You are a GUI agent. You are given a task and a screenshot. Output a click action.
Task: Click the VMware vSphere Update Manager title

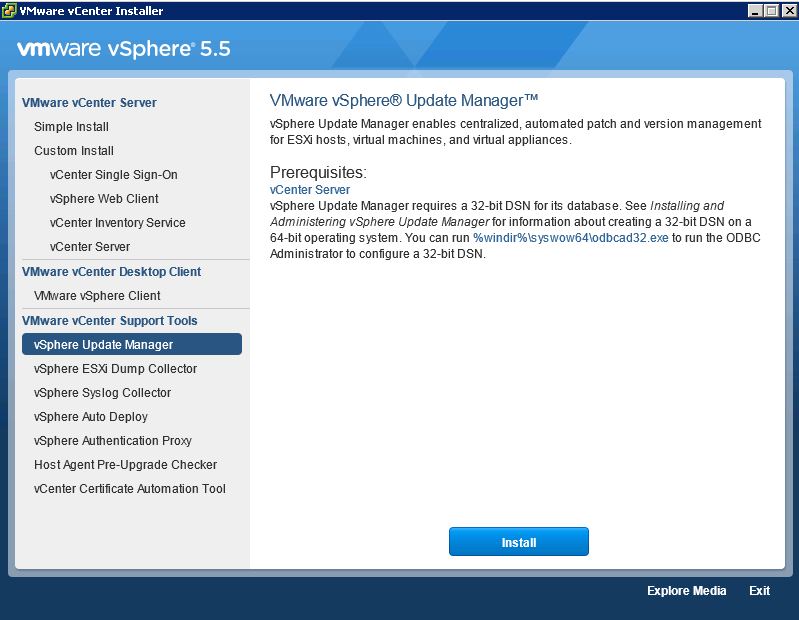point(404,100)
